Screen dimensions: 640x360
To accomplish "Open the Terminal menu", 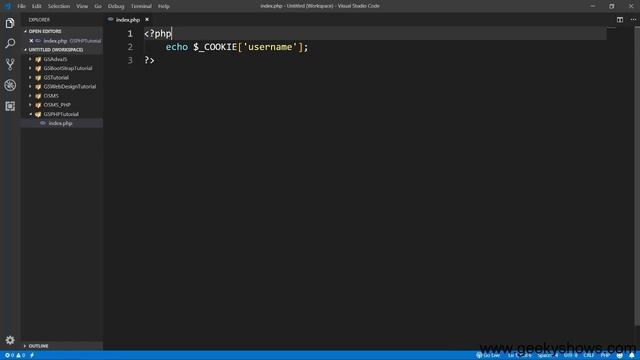I will (x=141, y=6).
